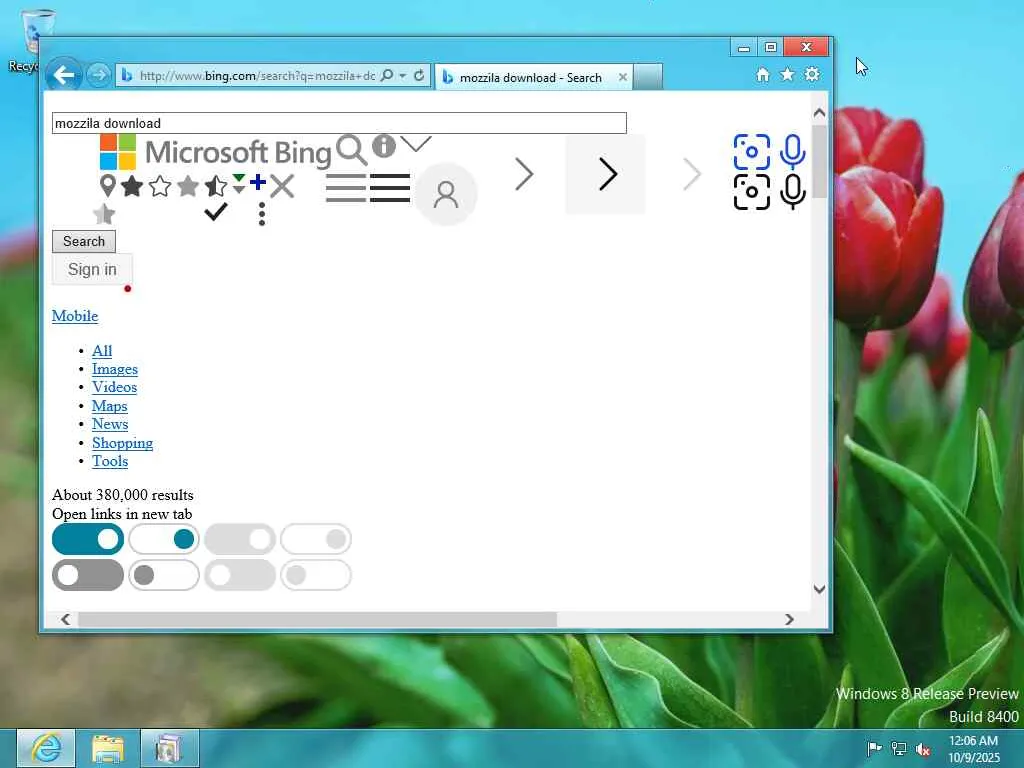Image resolution: width=1024 pixels, height=768 pixels.
Task: Open the address bar dropdown arrow
Action: [402, 76]
